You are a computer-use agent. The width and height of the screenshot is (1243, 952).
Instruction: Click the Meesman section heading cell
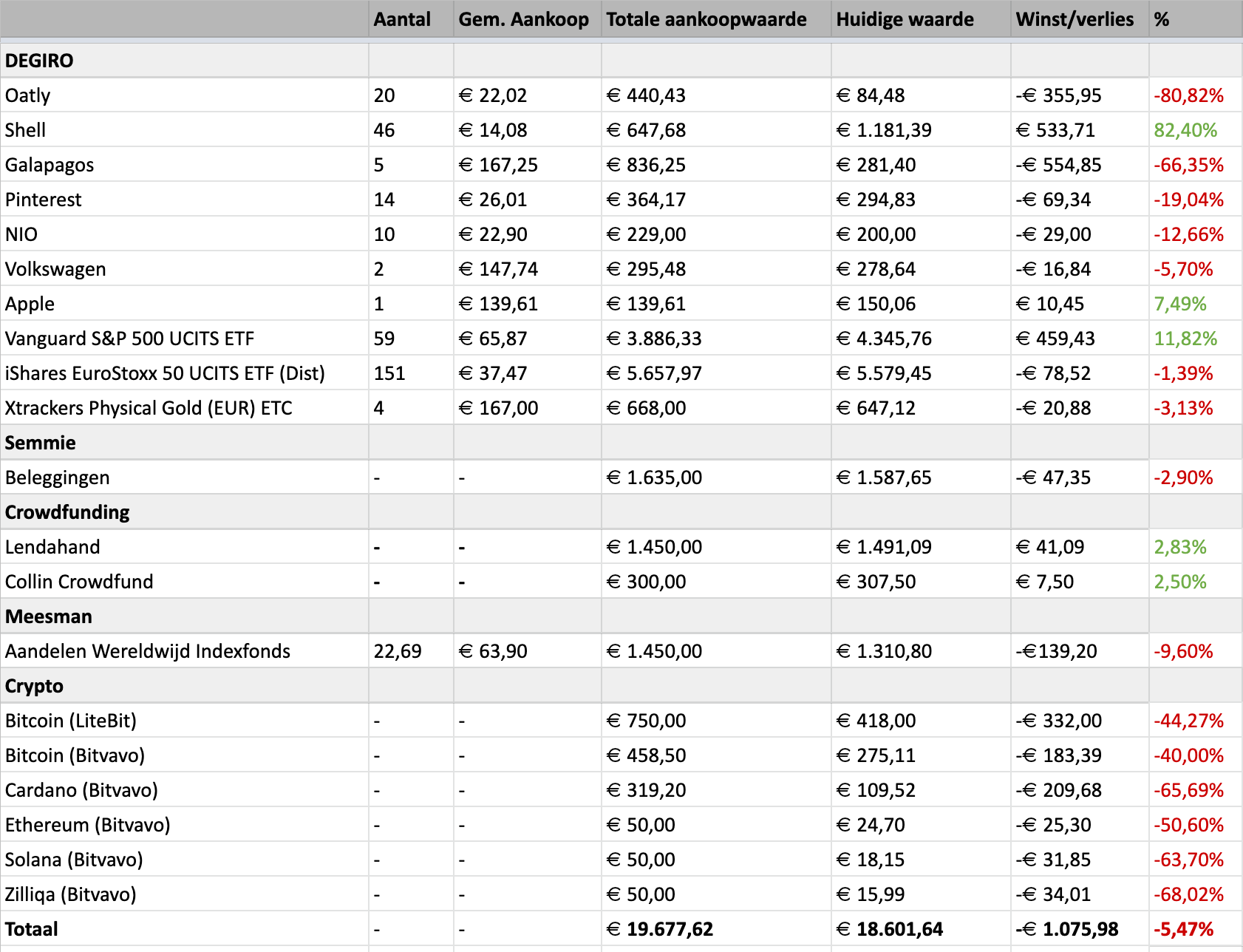[x=185, y=616]
